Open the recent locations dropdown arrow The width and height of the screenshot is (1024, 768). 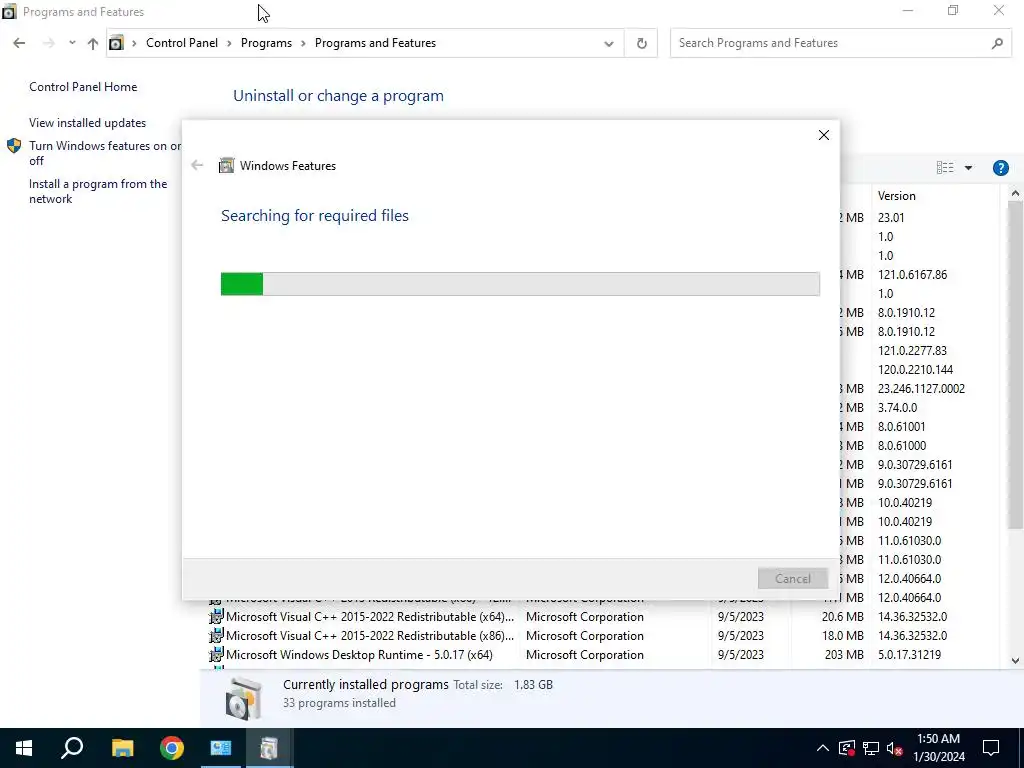pos(72,43)
